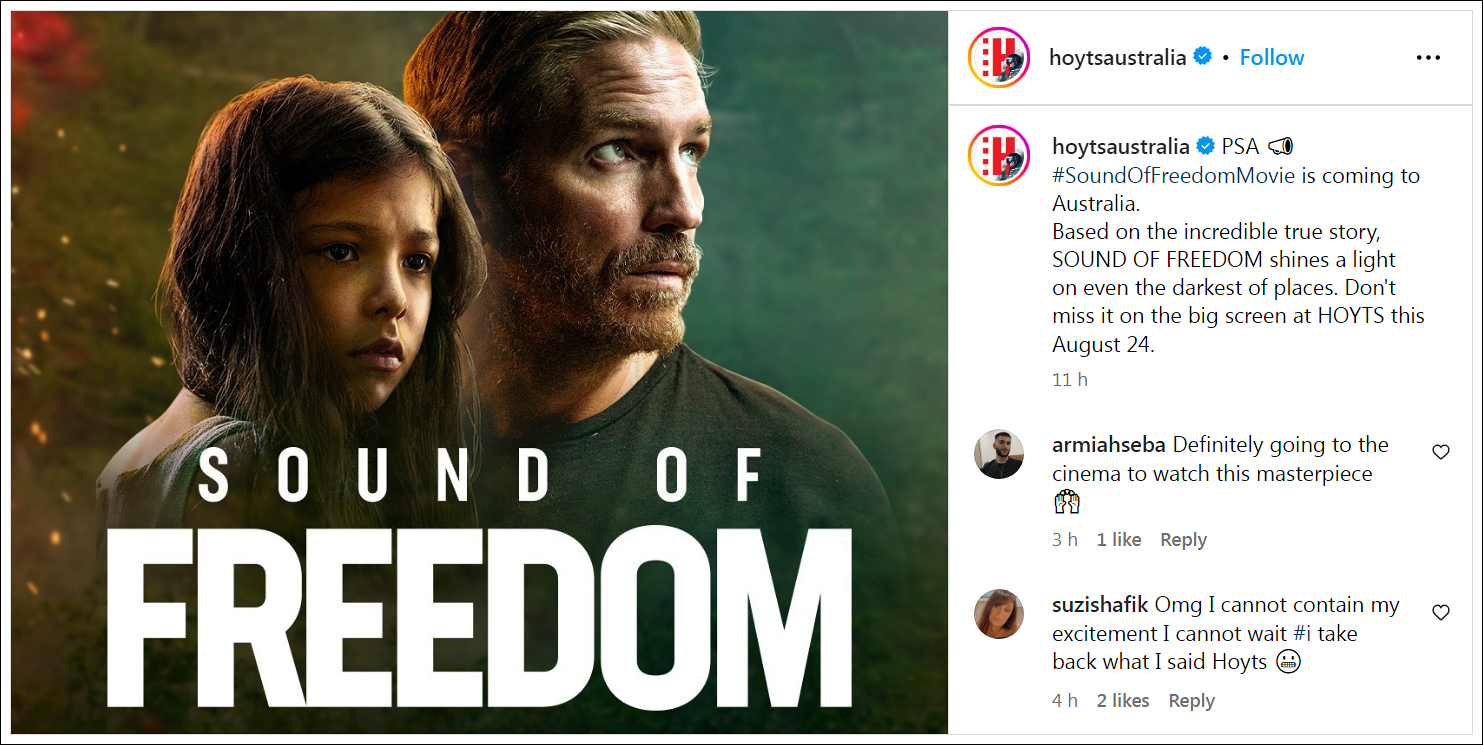Follow the hoytsaustralia account
Screen dimensions: 1483x745
1272,57
